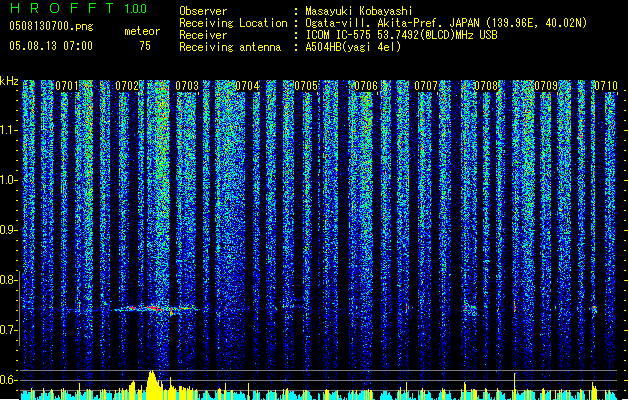Click the 0709 time marker

coord(546,86)
